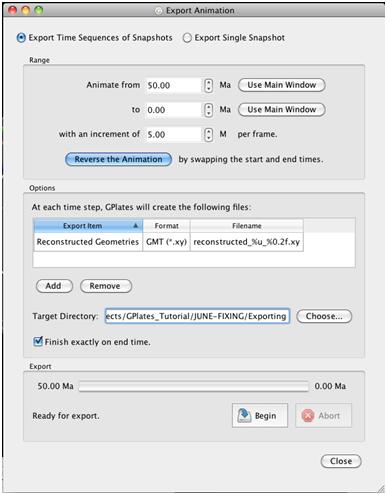Click the Target Directory path field
The width and height of the screenshot is (387, 495).
coord(197,316)
